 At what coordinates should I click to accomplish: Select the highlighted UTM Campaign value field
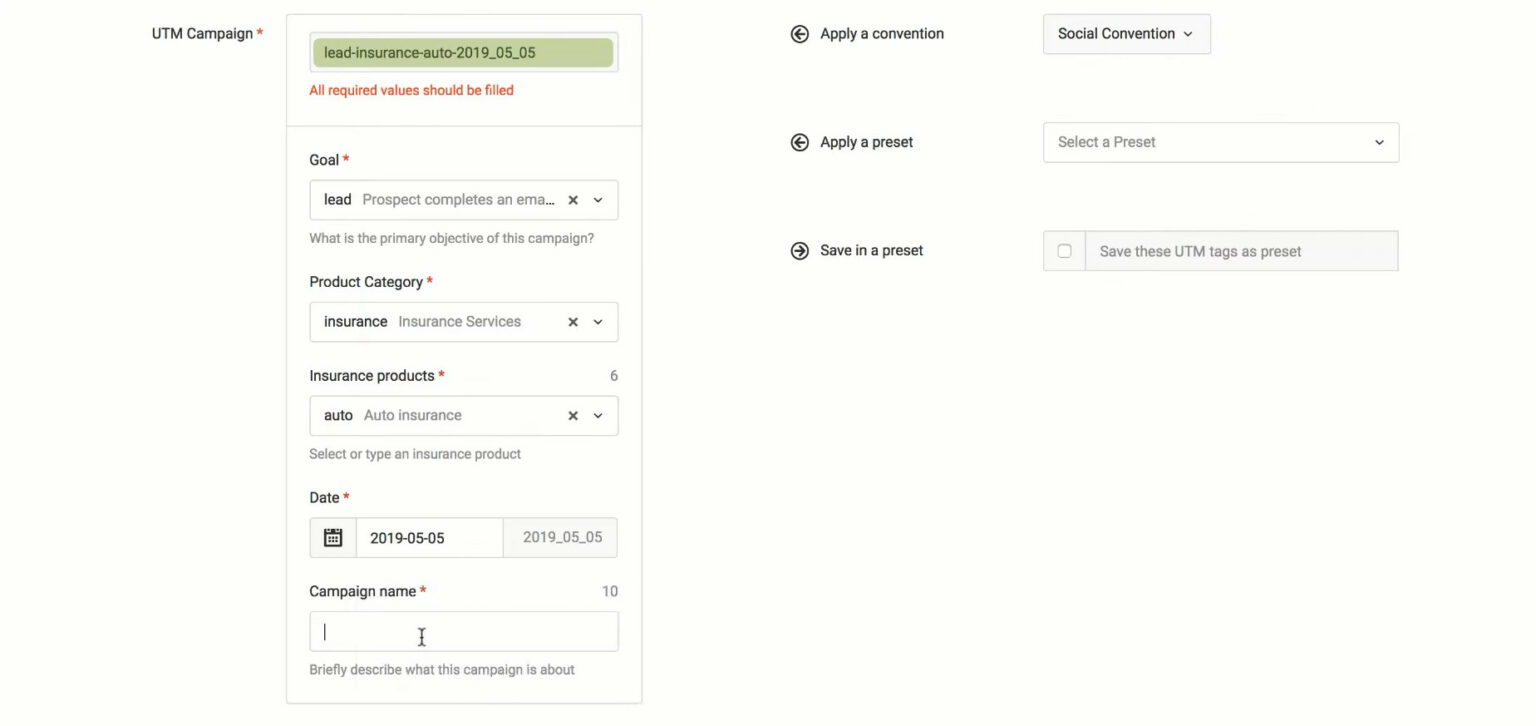click(x=463, y=51)
